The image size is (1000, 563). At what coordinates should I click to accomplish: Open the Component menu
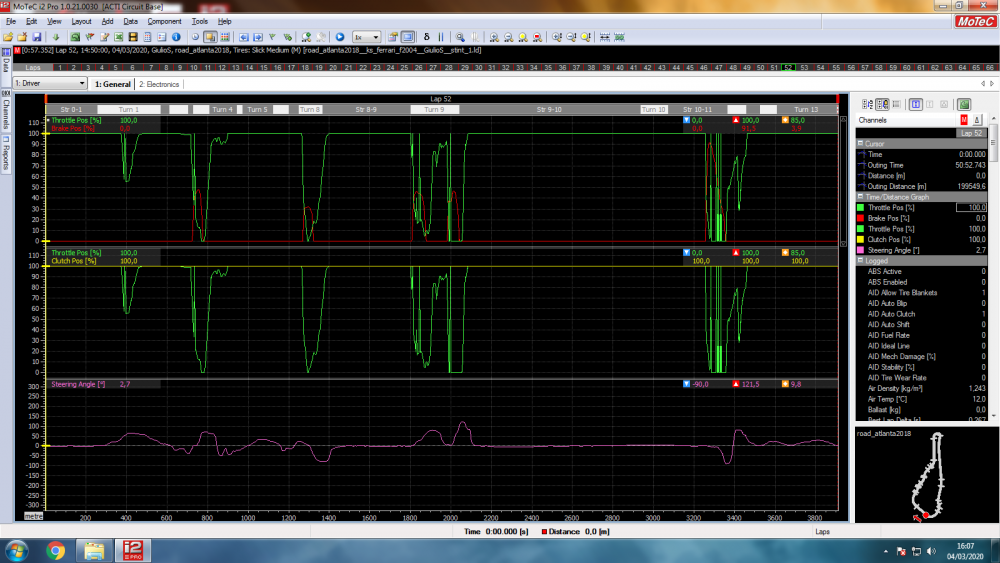click(x=165, y=21)
